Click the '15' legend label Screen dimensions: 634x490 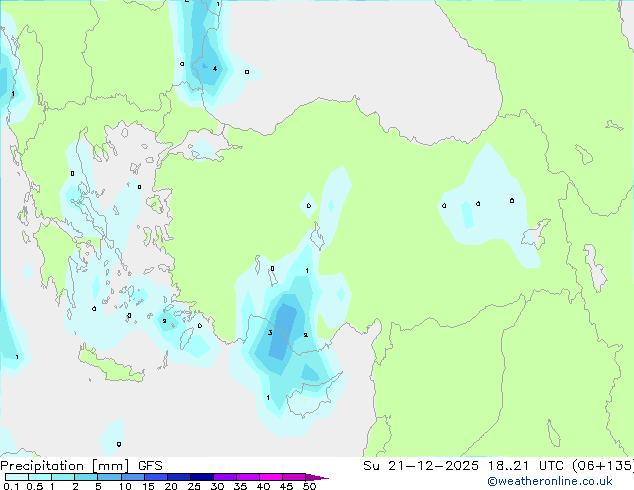coord(148,486)
